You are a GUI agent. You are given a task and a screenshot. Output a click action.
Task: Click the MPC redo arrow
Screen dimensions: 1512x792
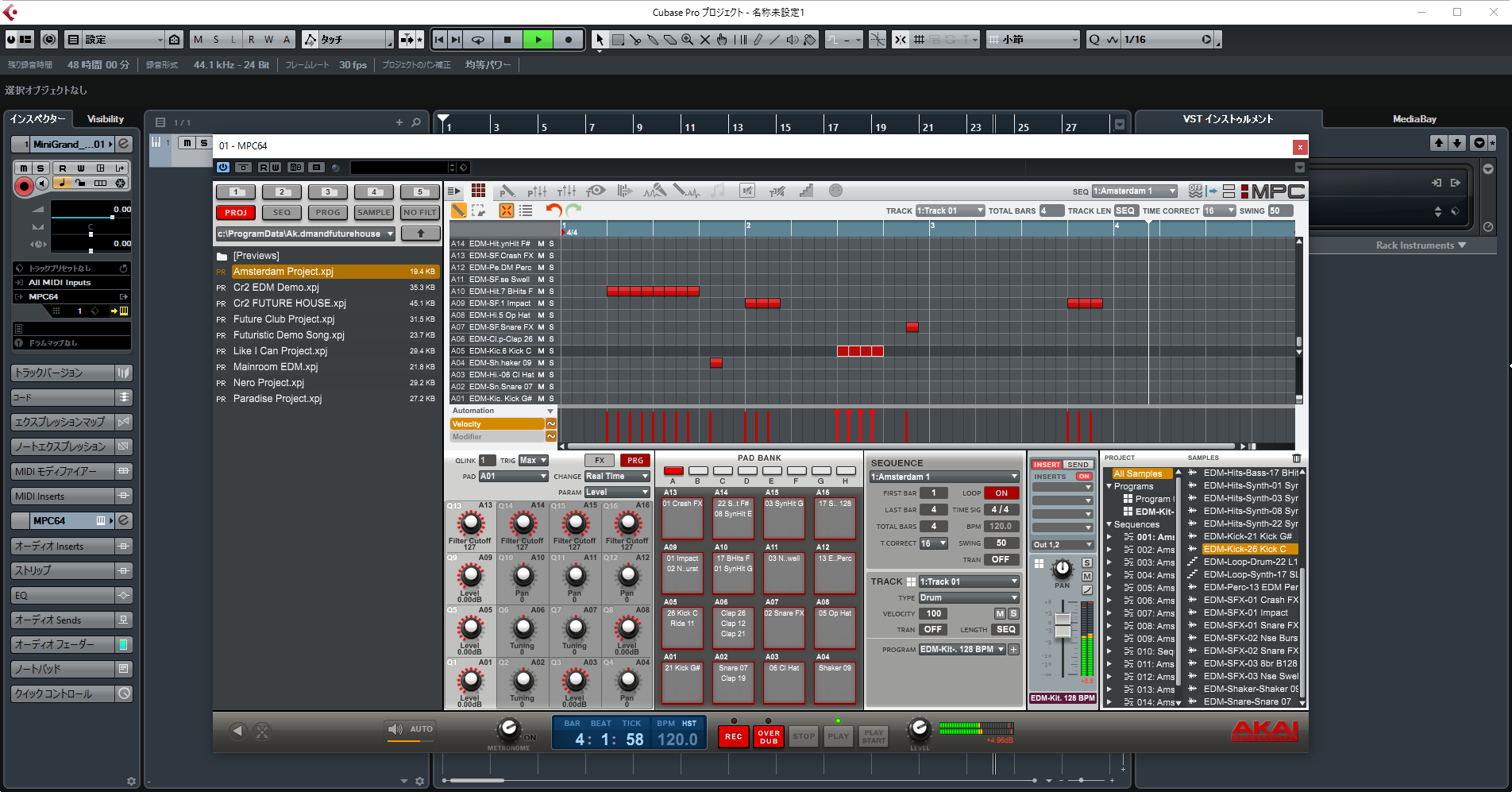coord(573,210)
